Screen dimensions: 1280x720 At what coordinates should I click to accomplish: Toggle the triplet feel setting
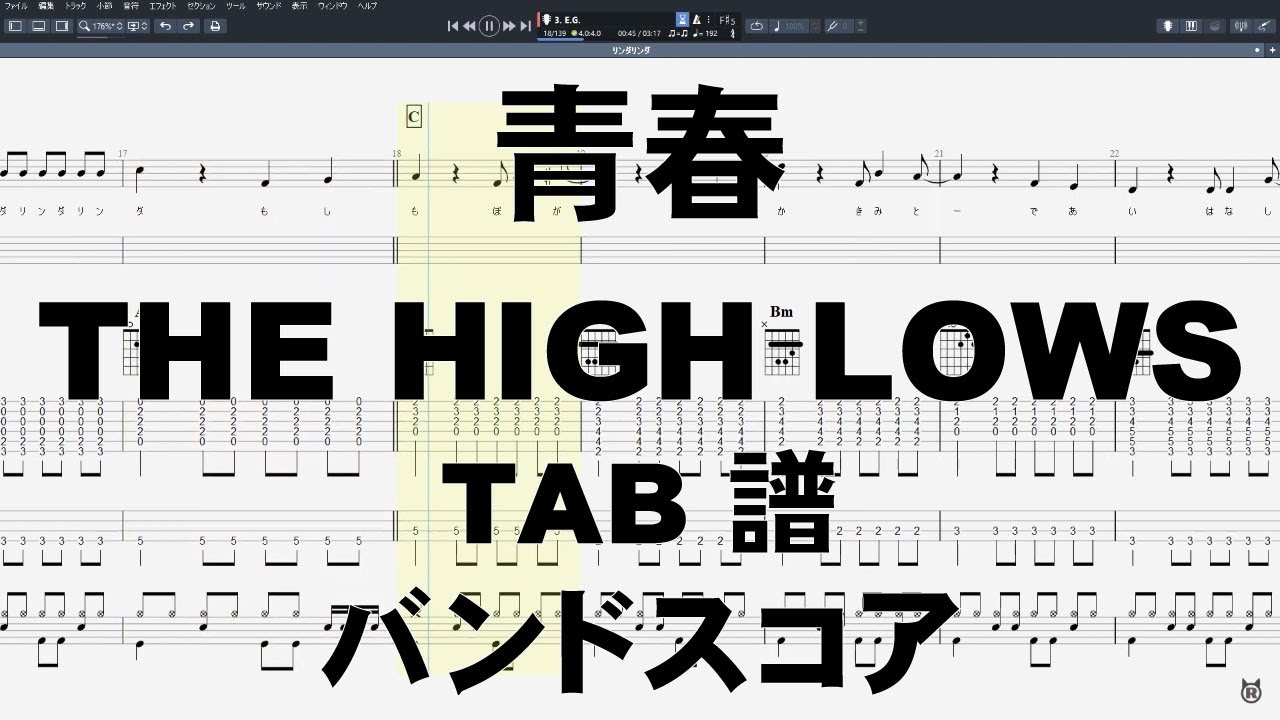(678, 34)
